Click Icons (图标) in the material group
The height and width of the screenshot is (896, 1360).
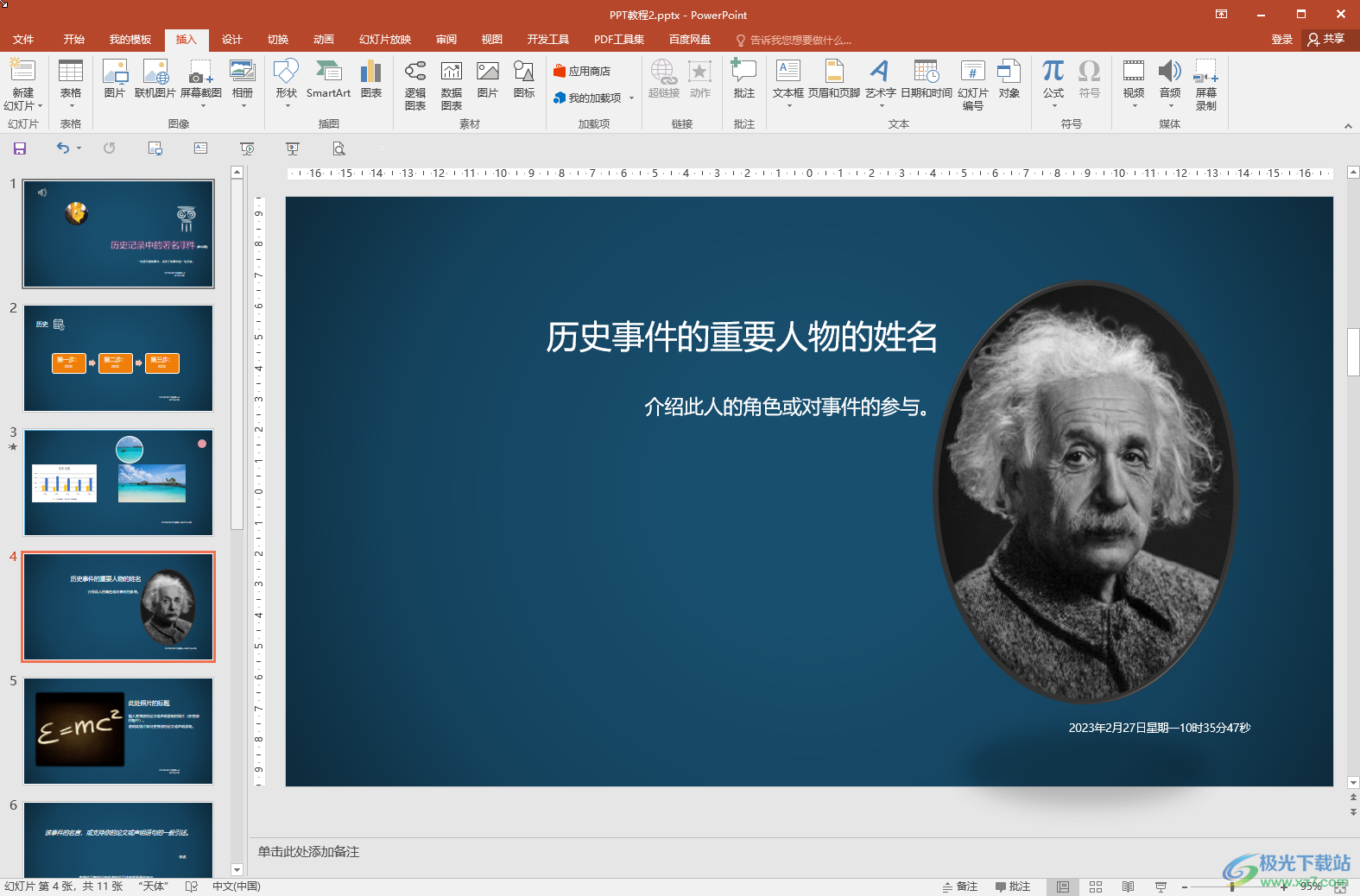(x=524, y=79)
